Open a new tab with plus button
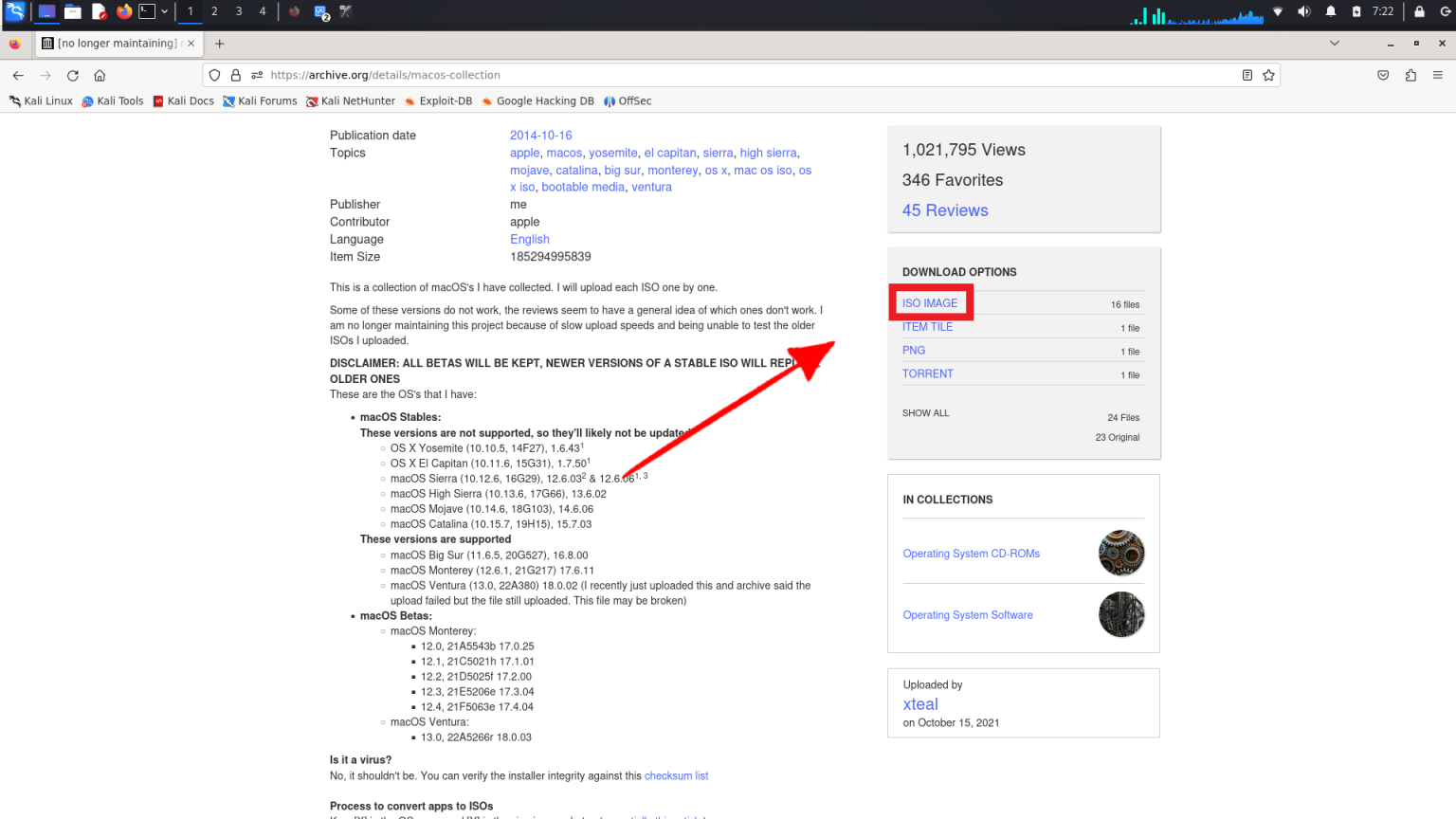Viewport: 1456px width, 819px height. tap(219, 44)
